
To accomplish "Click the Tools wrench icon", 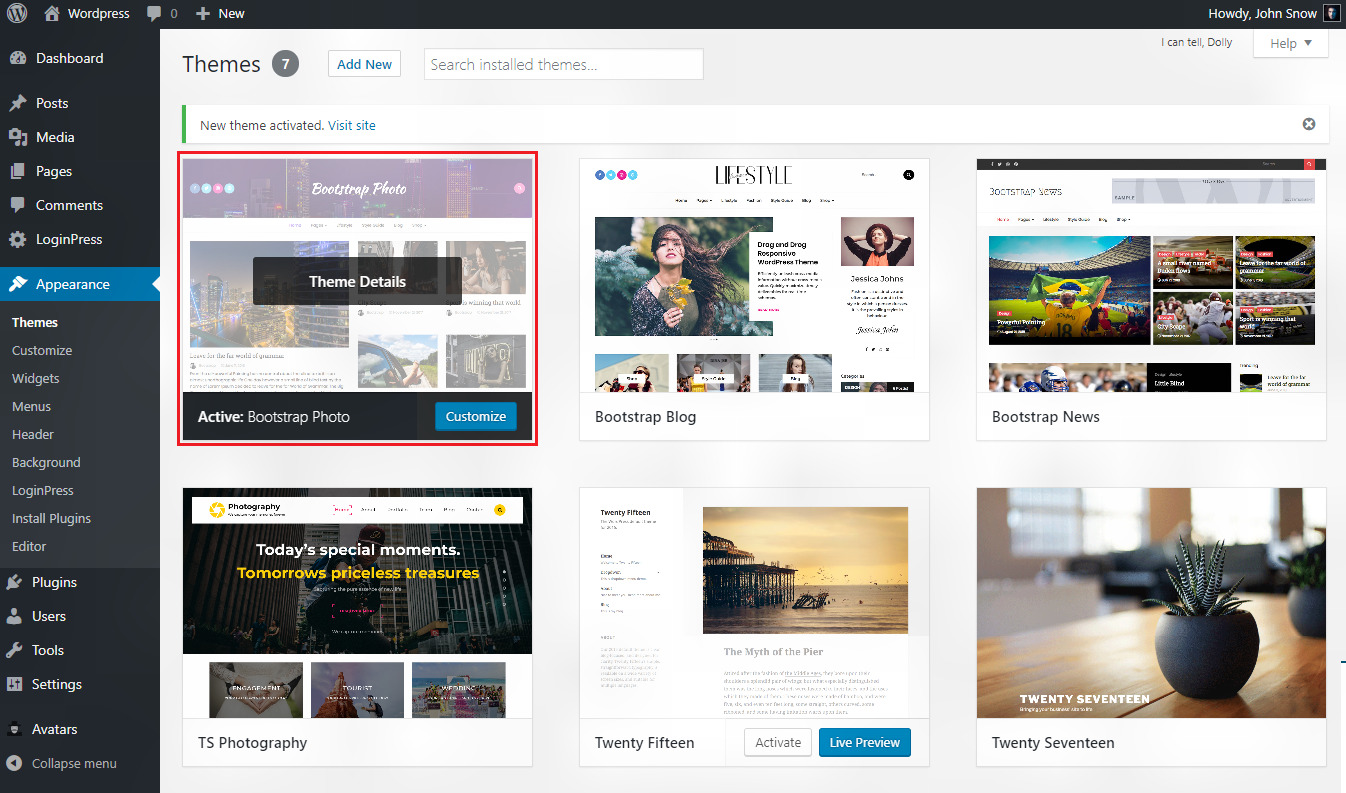I will coord(15,650).
